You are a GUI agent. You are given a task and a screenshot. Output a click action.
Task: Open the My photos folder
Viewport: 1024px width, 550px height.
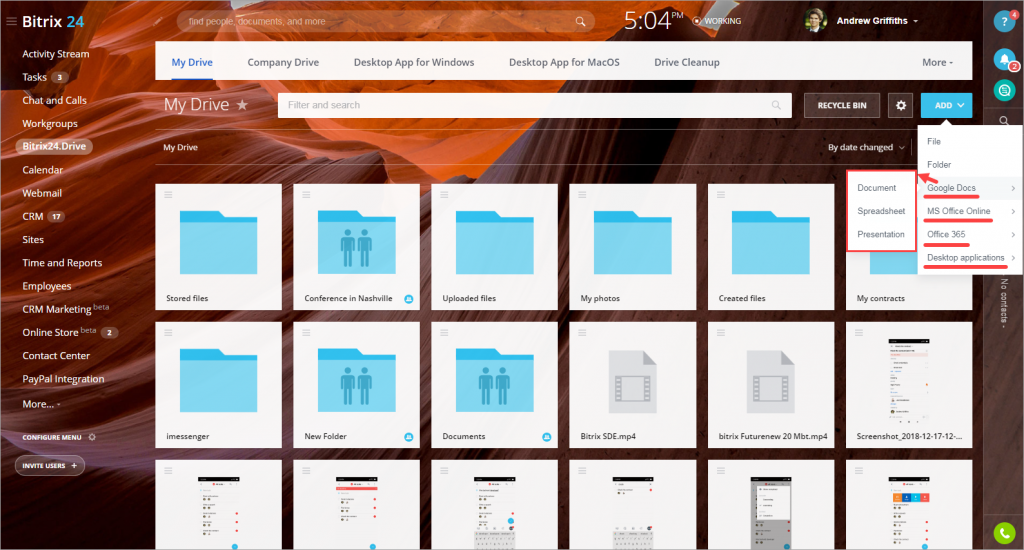[633, 247]
